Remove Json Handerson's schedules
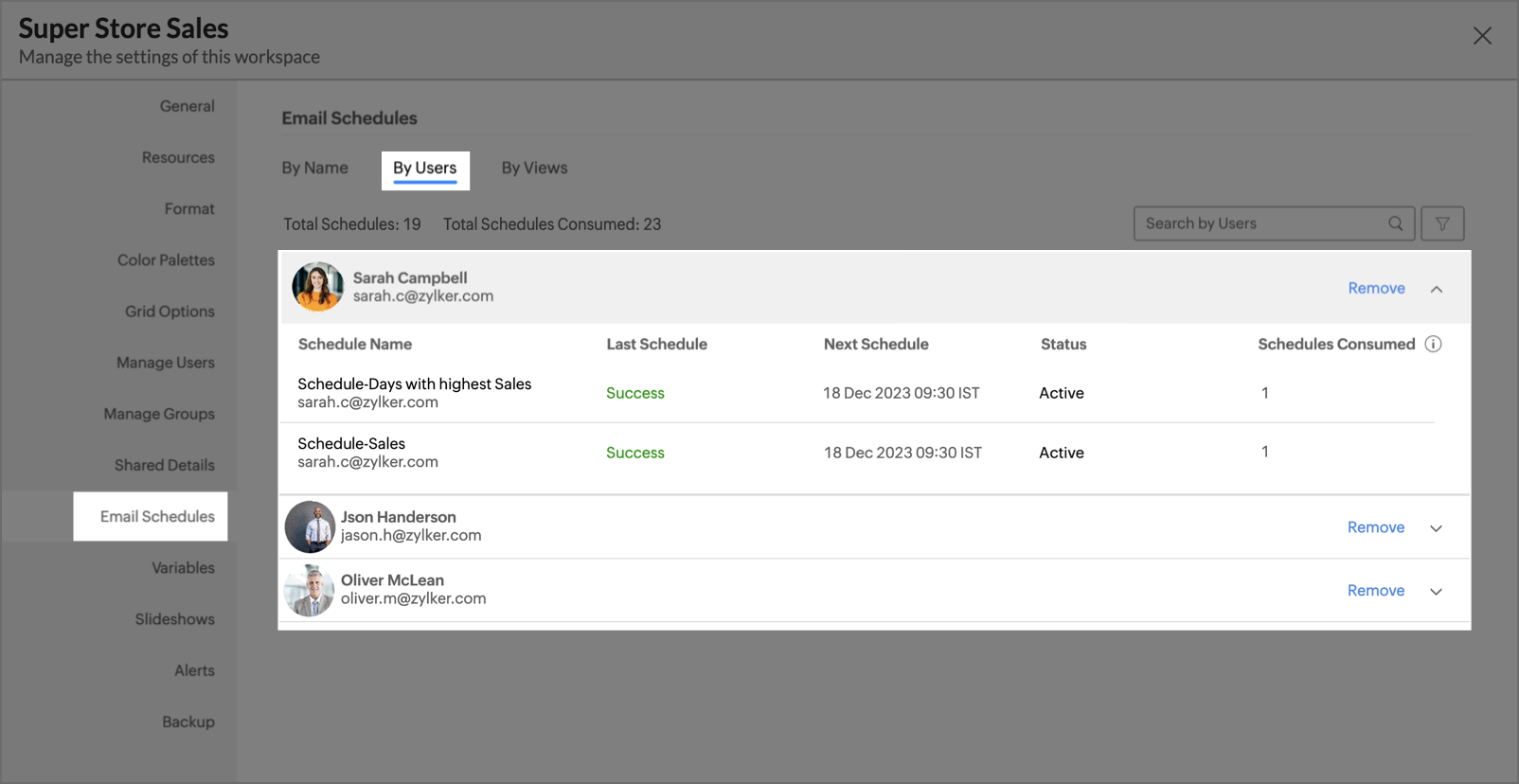This screenshot has height=784, width=1519. (1376, 527)
